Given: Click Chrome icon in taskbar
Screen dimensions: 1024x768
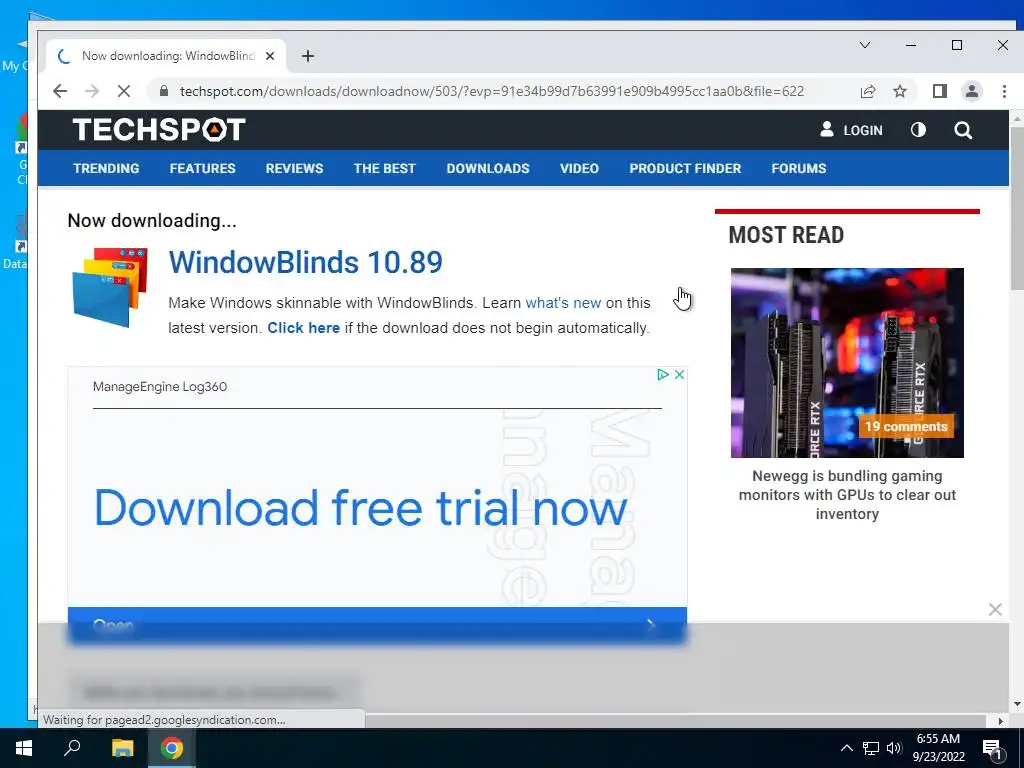Looking at the screenshot, I should (x=172, y=748).
